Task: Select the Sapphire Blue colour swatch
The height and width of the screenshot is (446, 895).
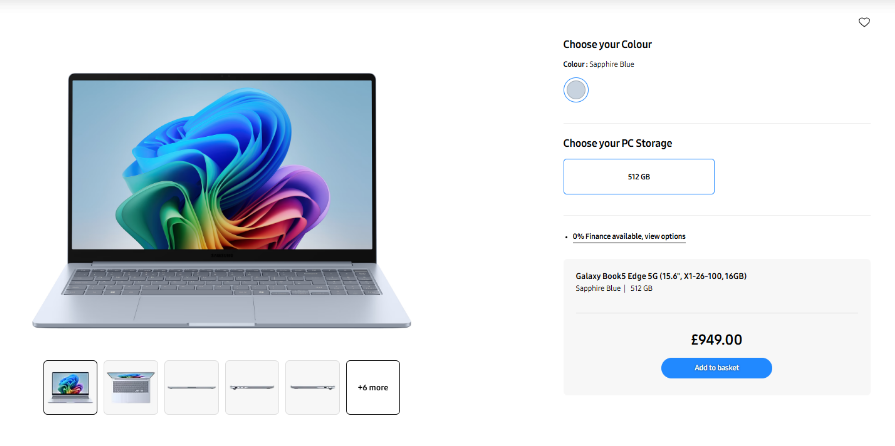Action: click(576, 90)
